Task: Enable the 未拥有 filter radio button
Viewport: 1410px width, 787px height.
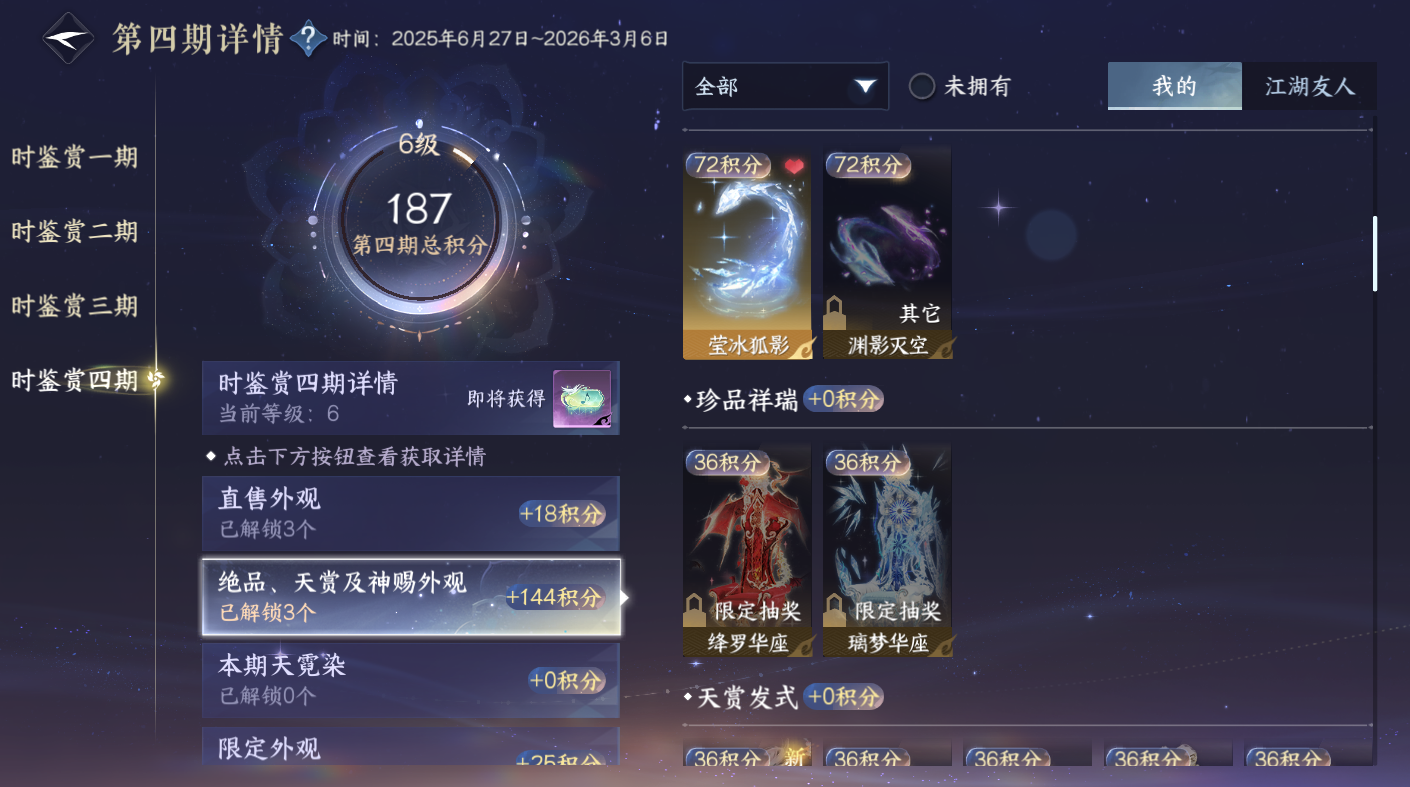Action: (x=921, y=86)
